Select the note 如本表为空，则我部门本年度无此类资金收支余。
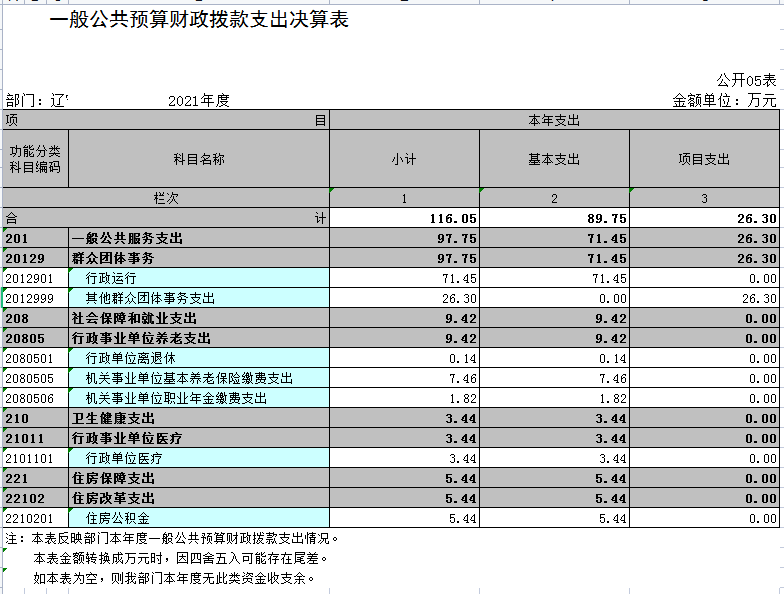This screenshot has width=784, height=594. coord(174,578)
